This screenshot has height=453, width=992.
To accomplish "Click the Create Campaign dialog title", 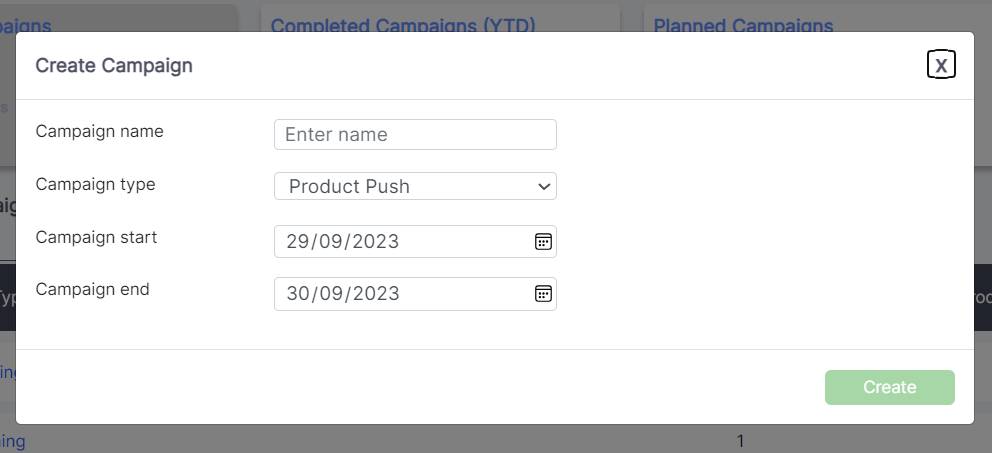I will (114, 66).
